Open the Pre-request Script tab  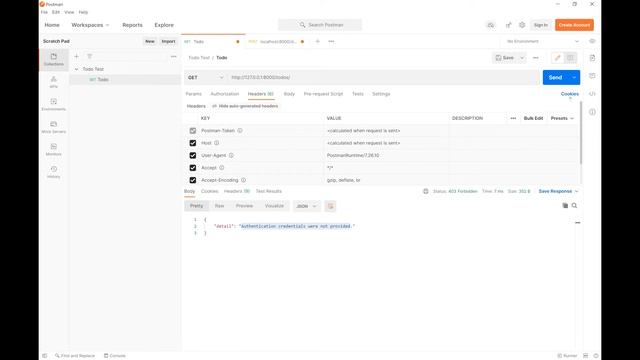pyautogui.click(x=323, y=94)
